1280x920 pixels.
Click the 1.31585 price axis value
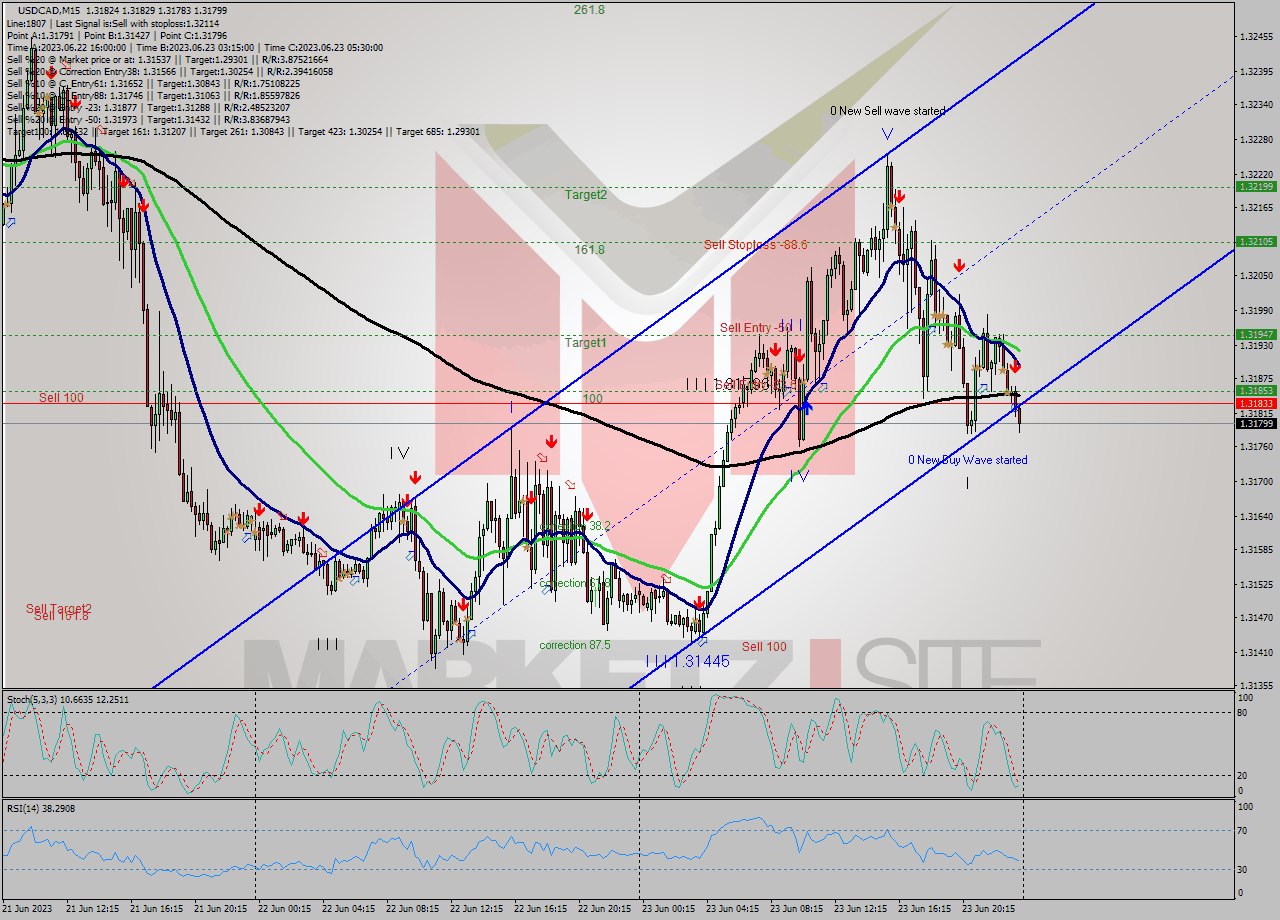[1255, 550]
